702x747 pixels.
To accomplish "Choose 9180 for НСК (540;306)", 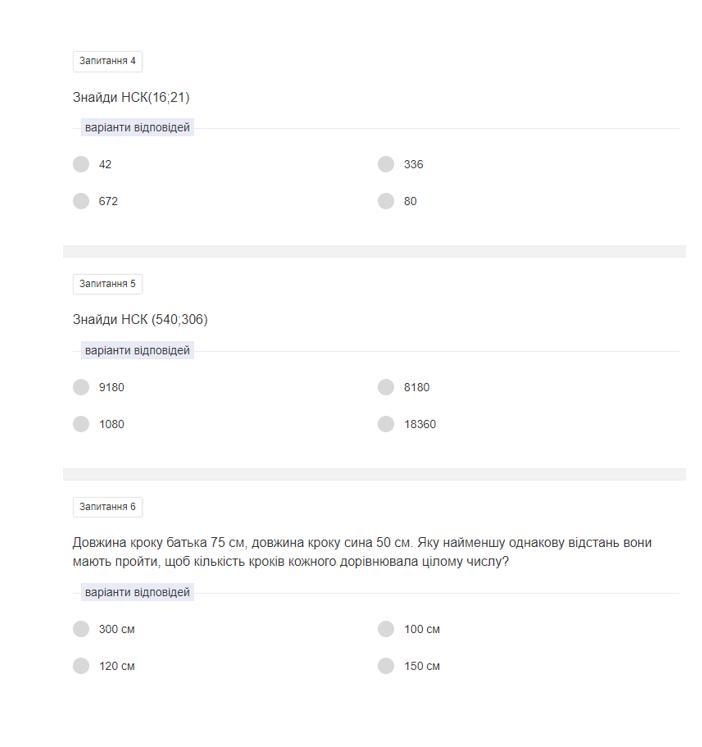I will (x=81, y=387).
